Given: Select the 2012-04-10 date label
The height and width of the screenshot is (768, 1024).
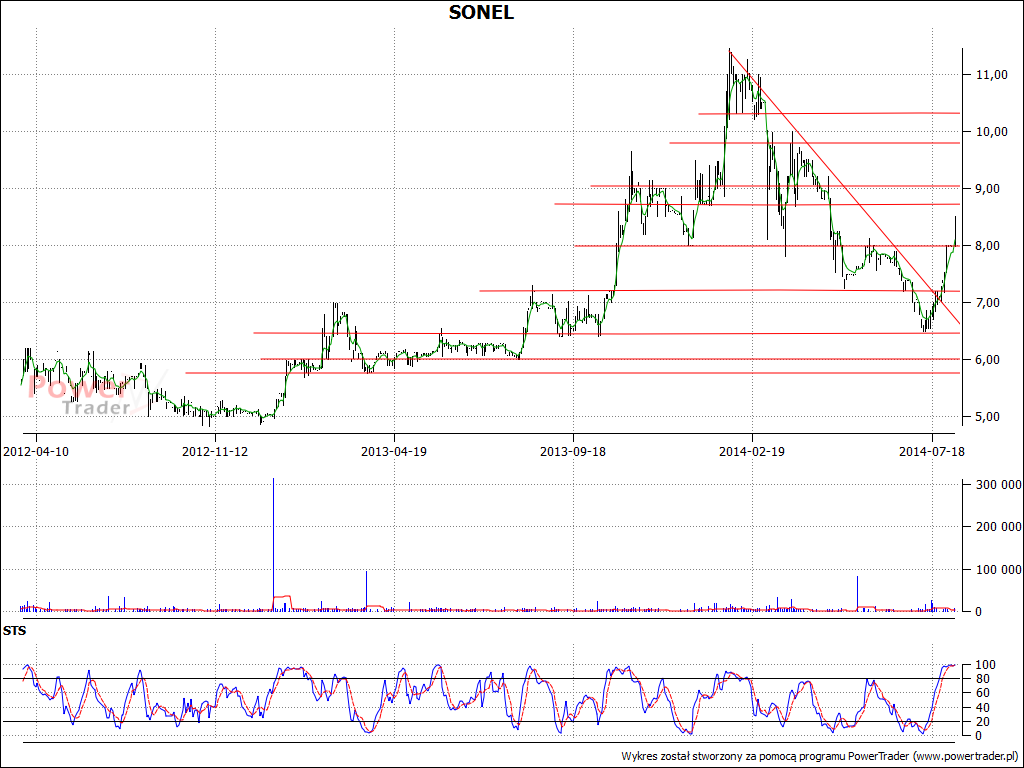Looking at the screenshot, I should coord(36,451).
